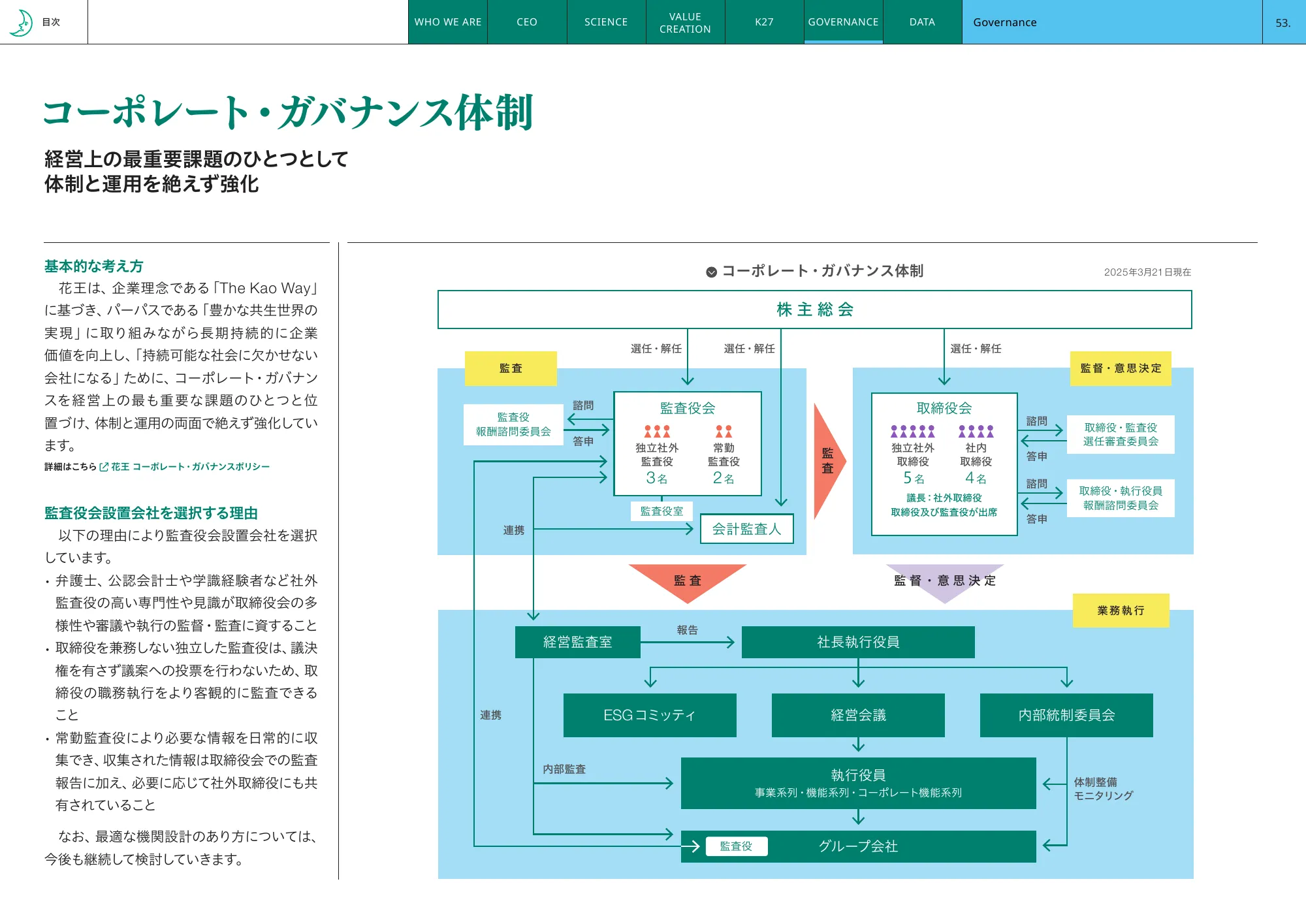Click the red 独立社外監査役 people icons
This screenshot has height=924, width=1306.
click(x=657, y=432)
